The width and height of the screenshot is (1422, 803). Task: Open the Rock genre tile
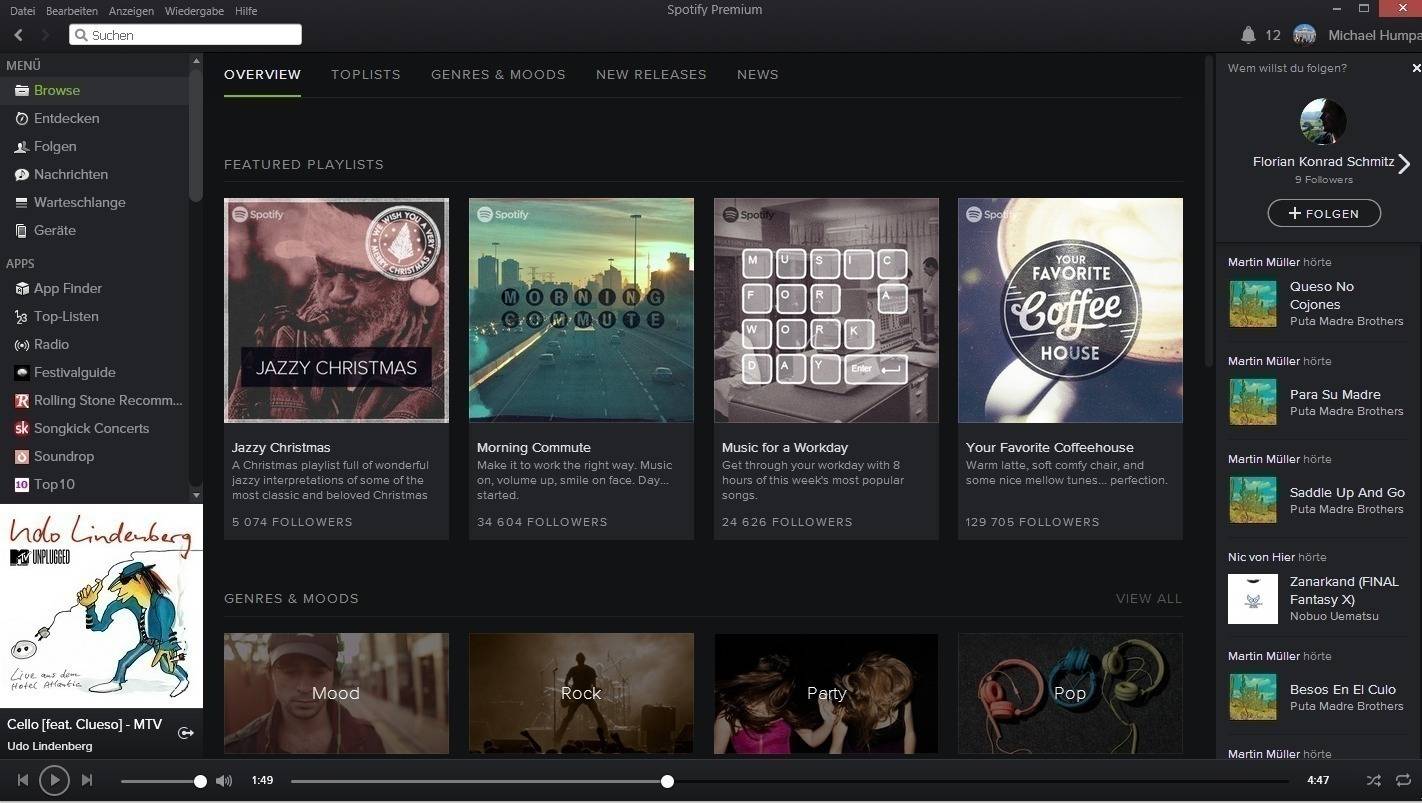coord(581,693)
